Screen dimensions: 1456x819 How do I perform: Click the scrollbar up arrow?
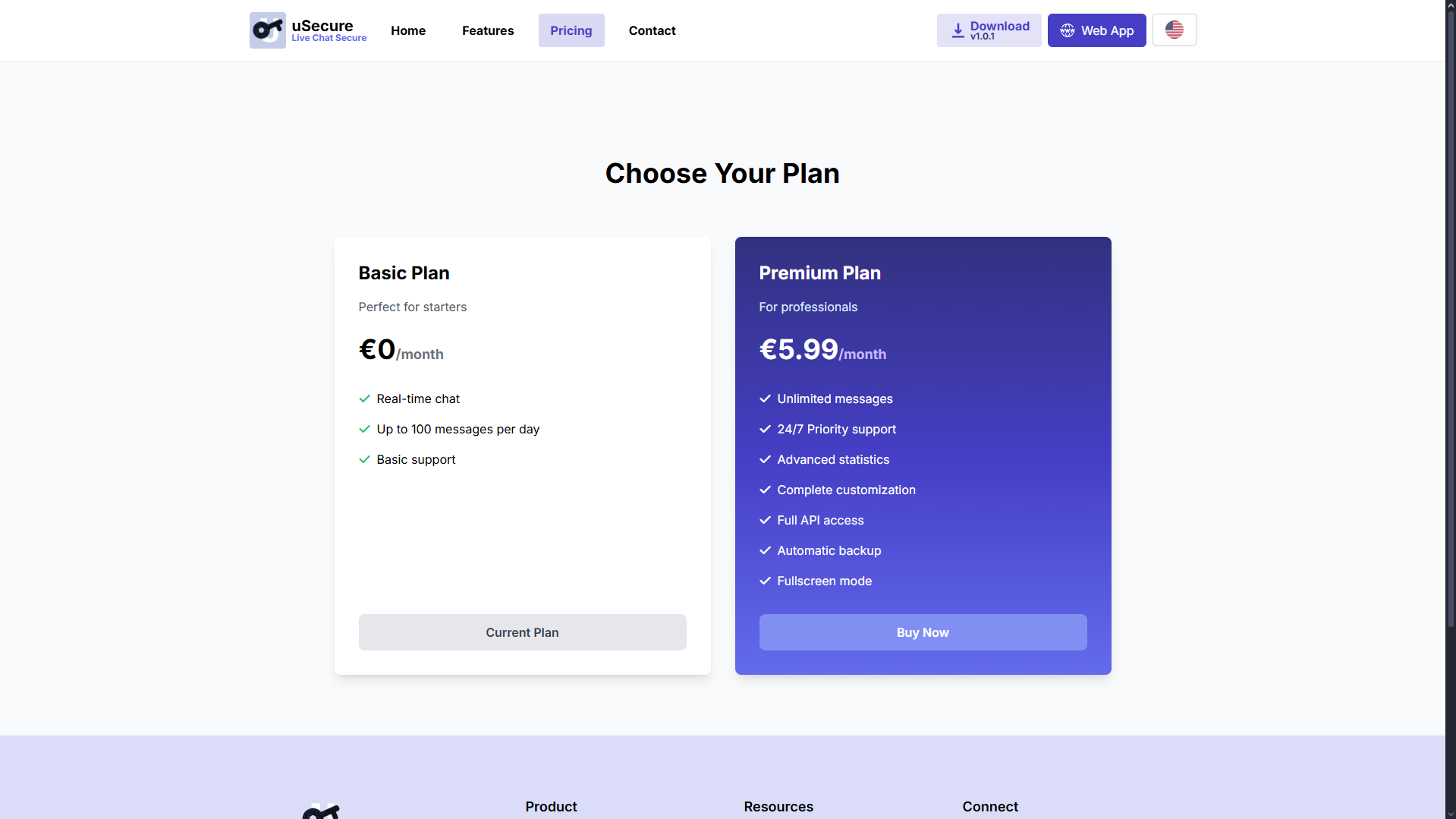tap(1451, 5)
